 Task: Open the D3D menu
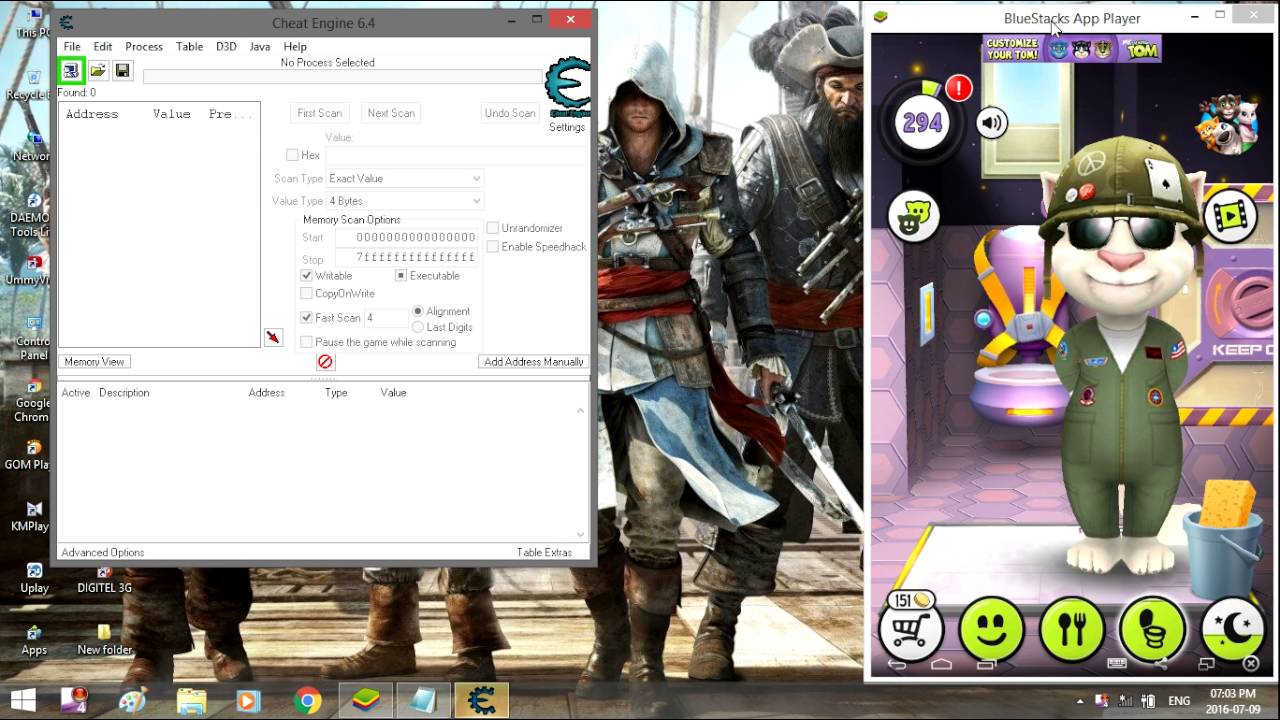pyautogui.click(x=226, y=46)
